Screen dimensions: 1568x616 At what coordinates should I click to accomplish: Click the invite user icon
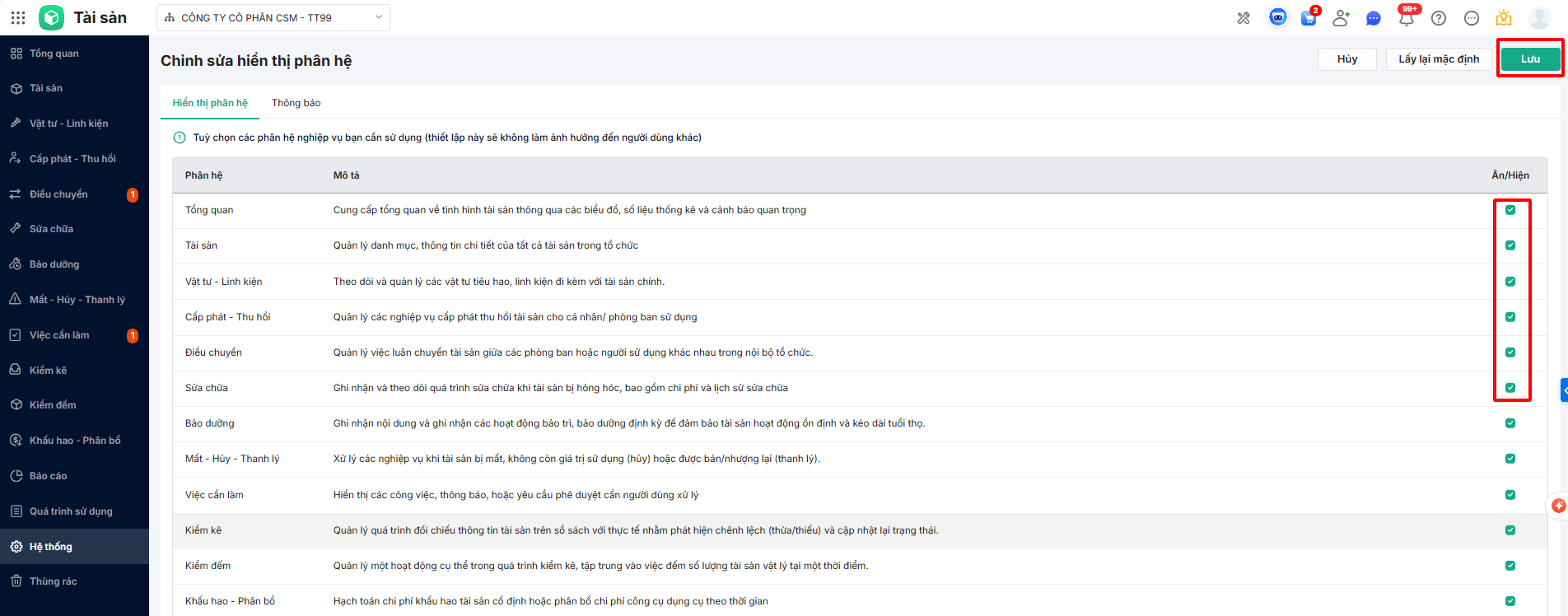(1341, 18)
